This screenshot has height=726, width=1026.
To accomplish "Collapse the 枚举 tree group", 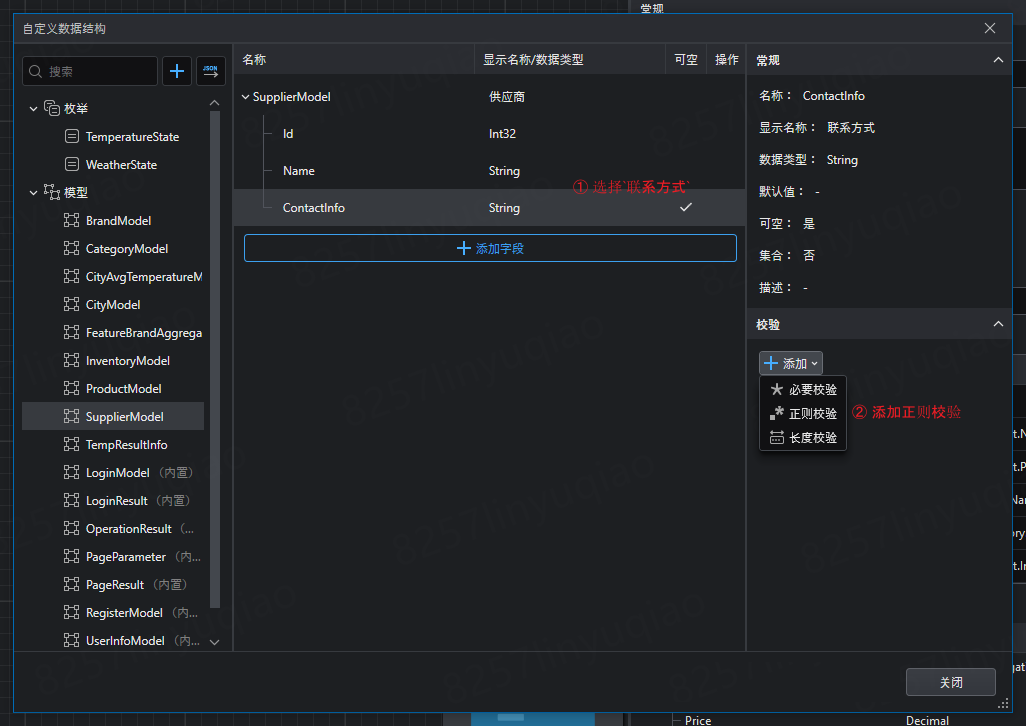I will point(33,108).
